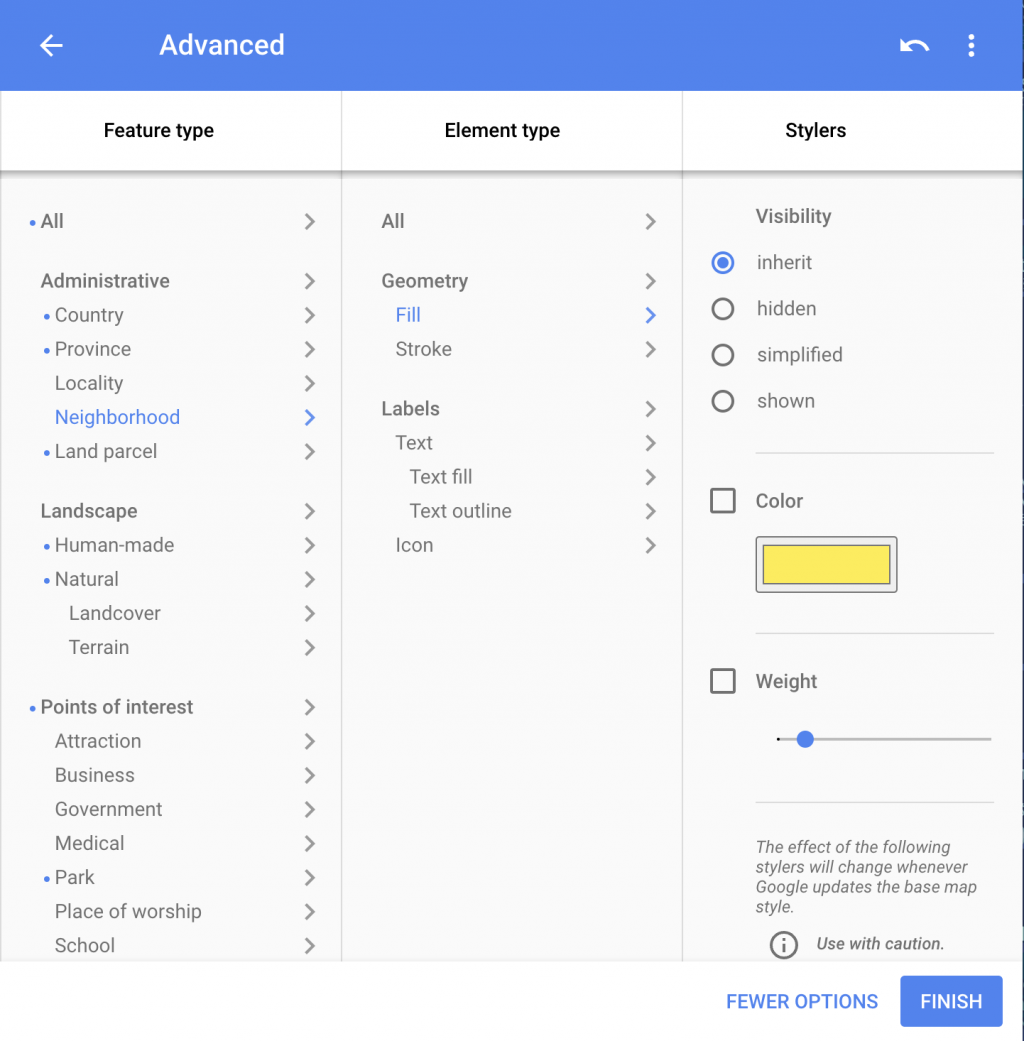Image resolution: width=1024 pixels, height=1041 pixels.
Task: Click the back arrow icon
Action: 51,46
